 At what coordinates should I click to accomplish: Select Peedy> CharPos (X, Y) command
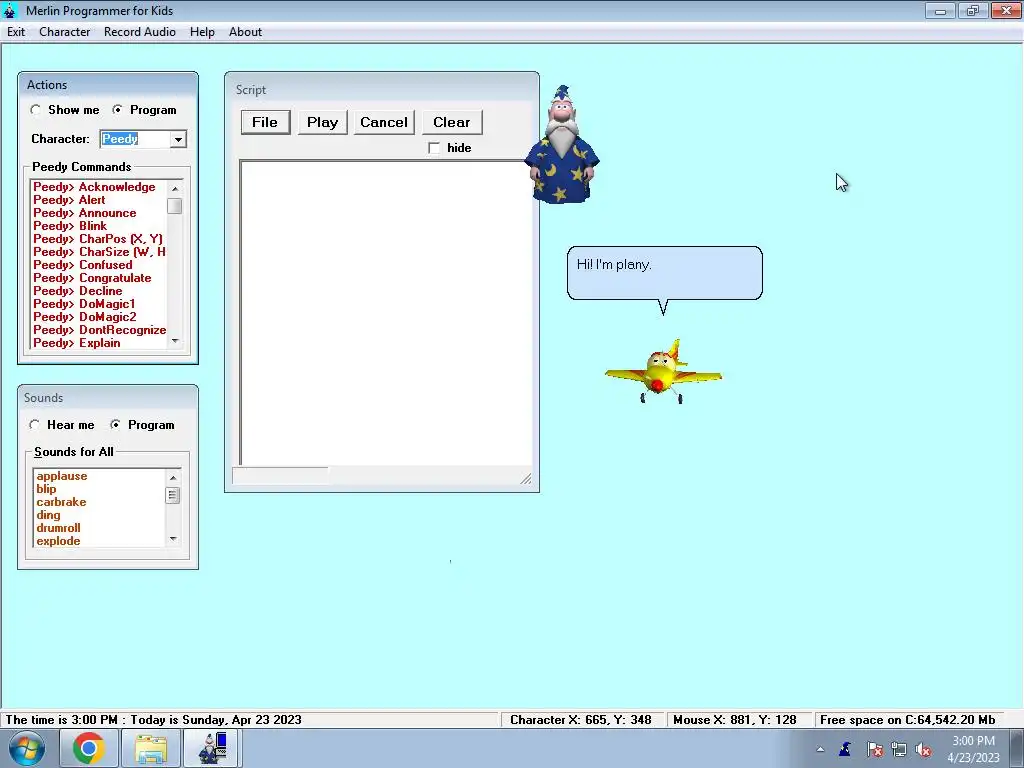click(x=98, y=239)
